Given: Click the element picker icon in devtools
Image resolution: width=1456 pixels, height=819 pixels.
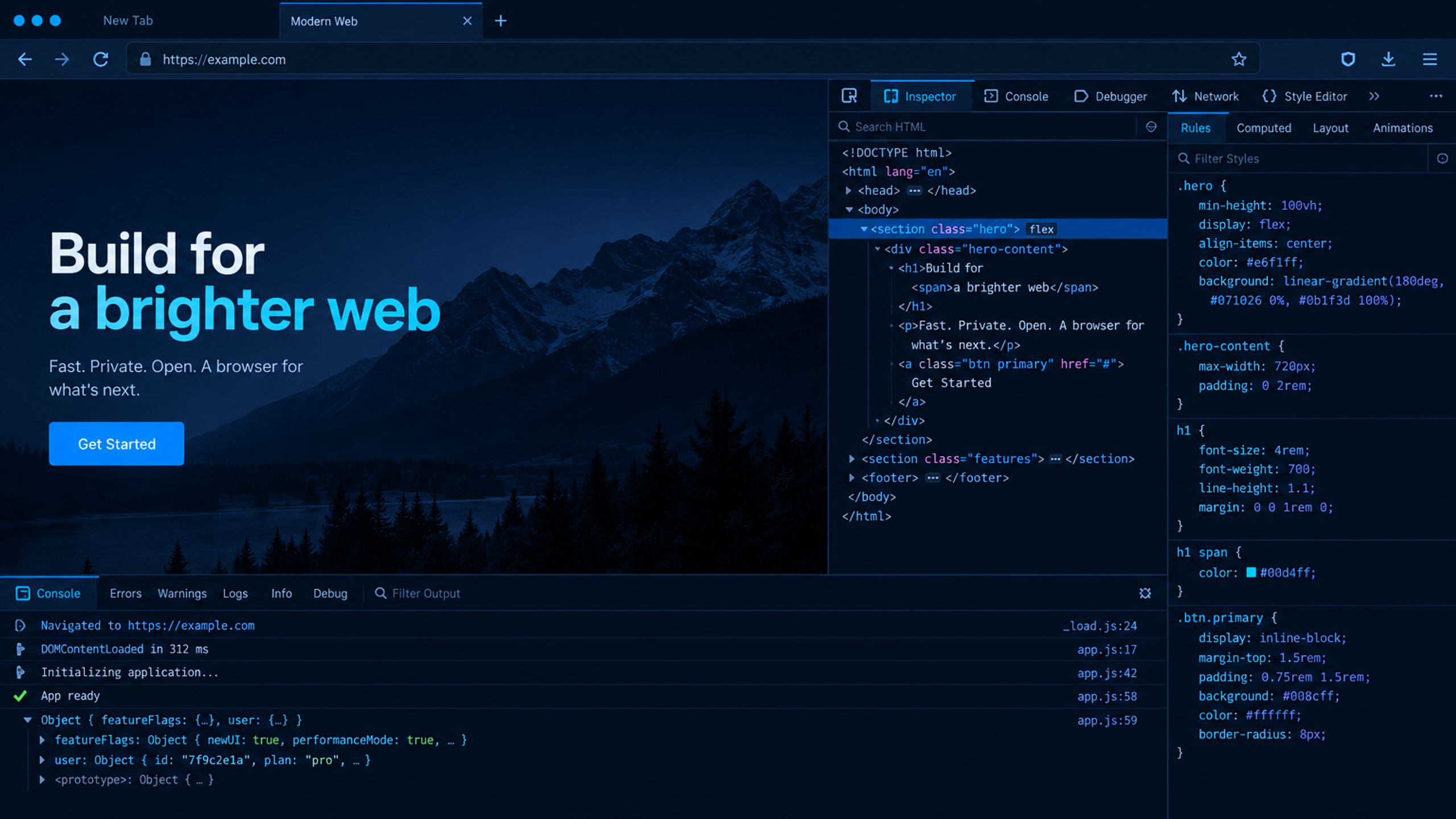Looking at the screenshot, I should pyautogui.click(x=849, y=96).
